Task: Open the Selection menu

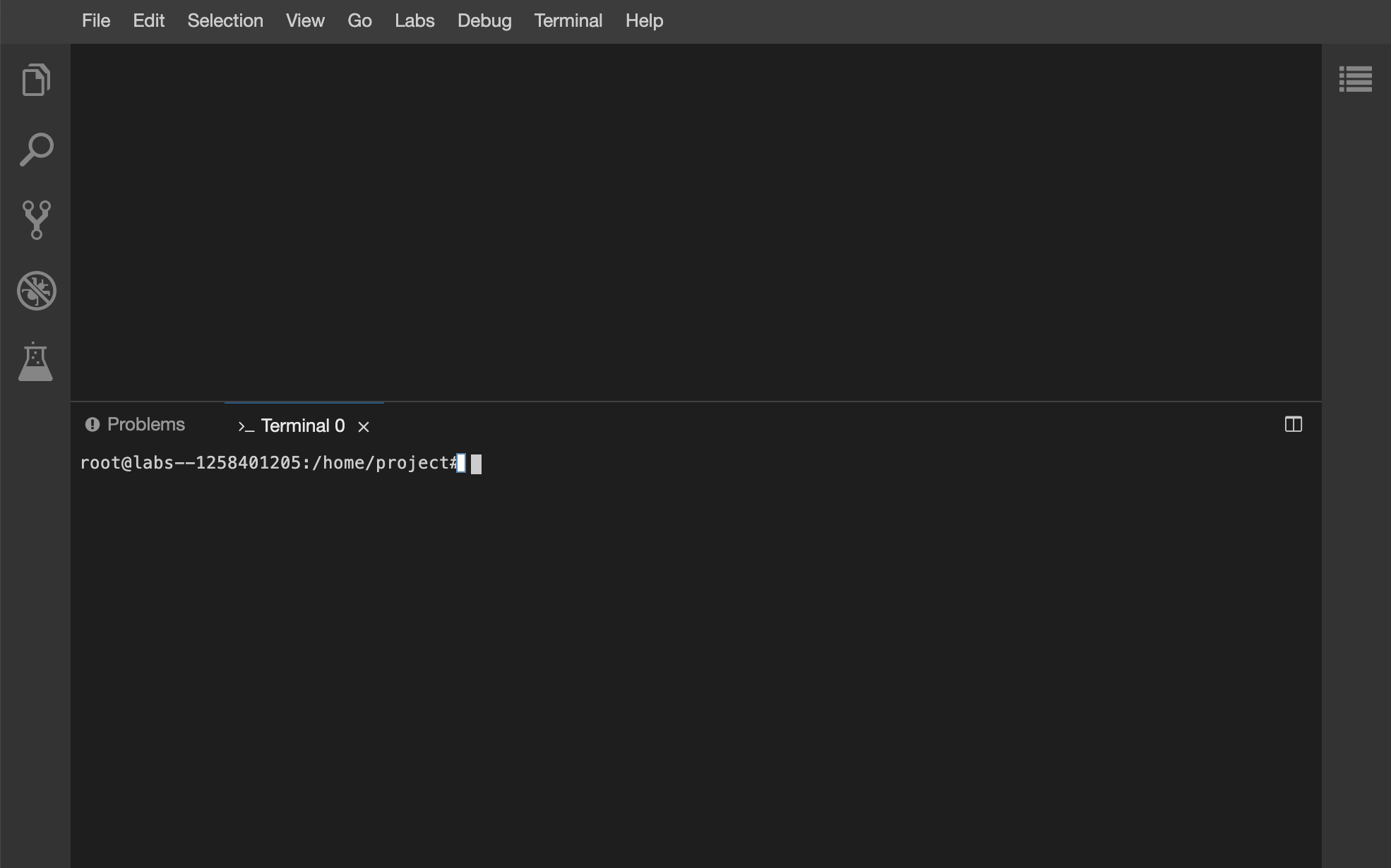Action: (225, 21)
